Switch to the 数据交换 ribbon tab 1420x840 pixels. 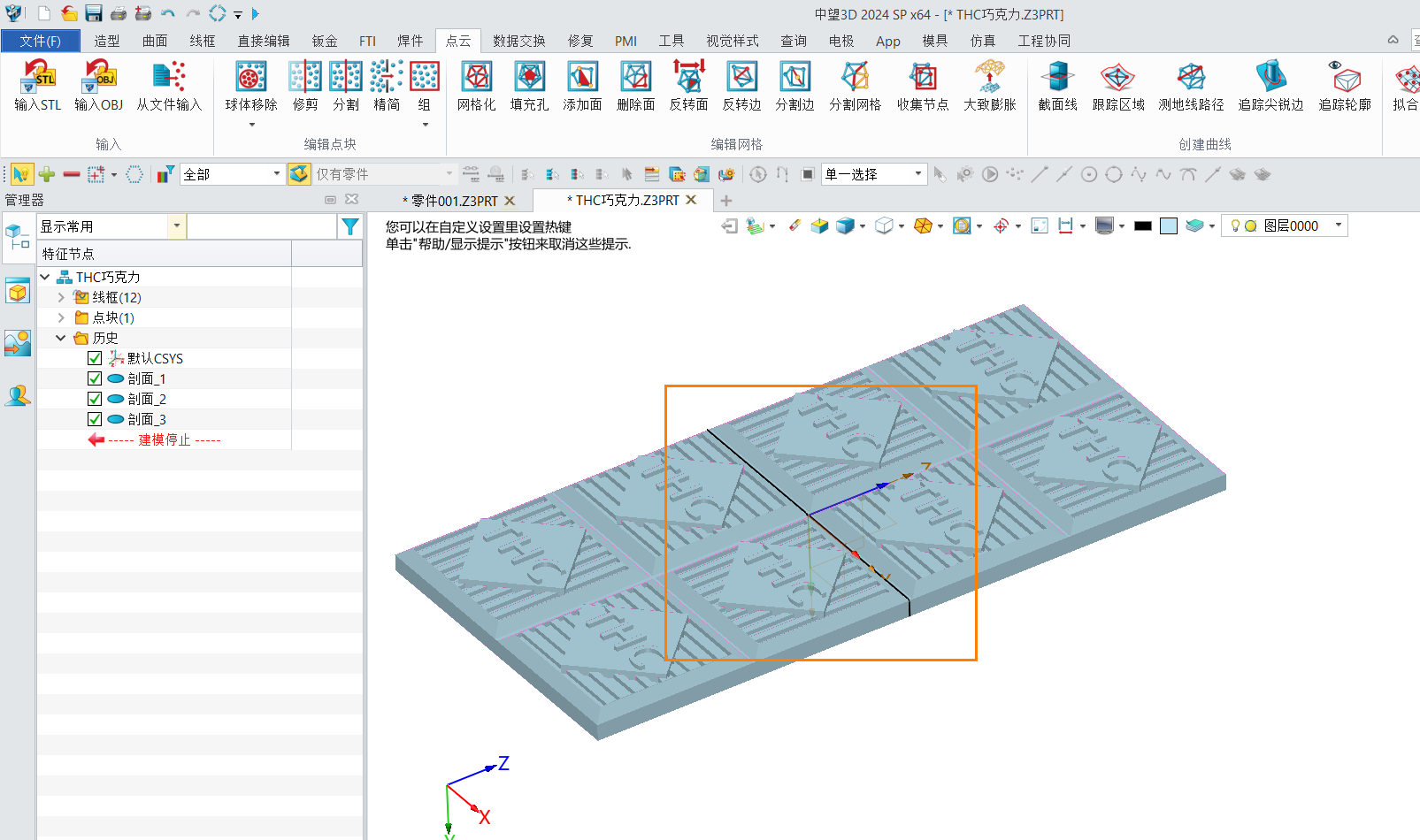pos(519,41)
